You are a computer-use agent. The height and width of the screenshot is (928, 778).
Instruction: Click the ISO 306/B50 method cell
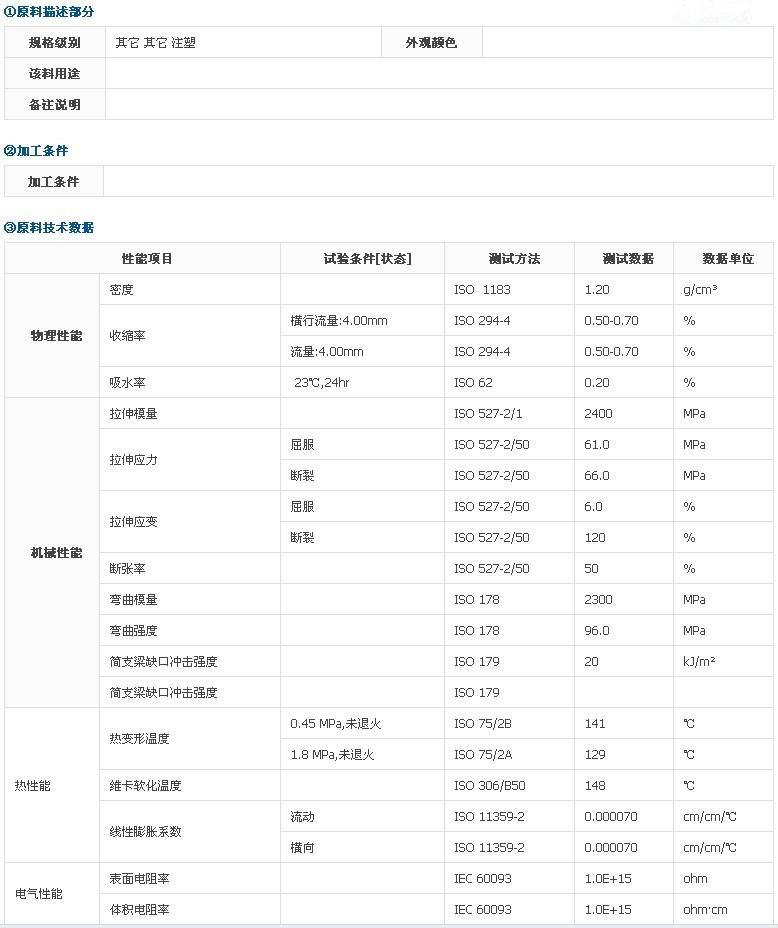point(490,786)
